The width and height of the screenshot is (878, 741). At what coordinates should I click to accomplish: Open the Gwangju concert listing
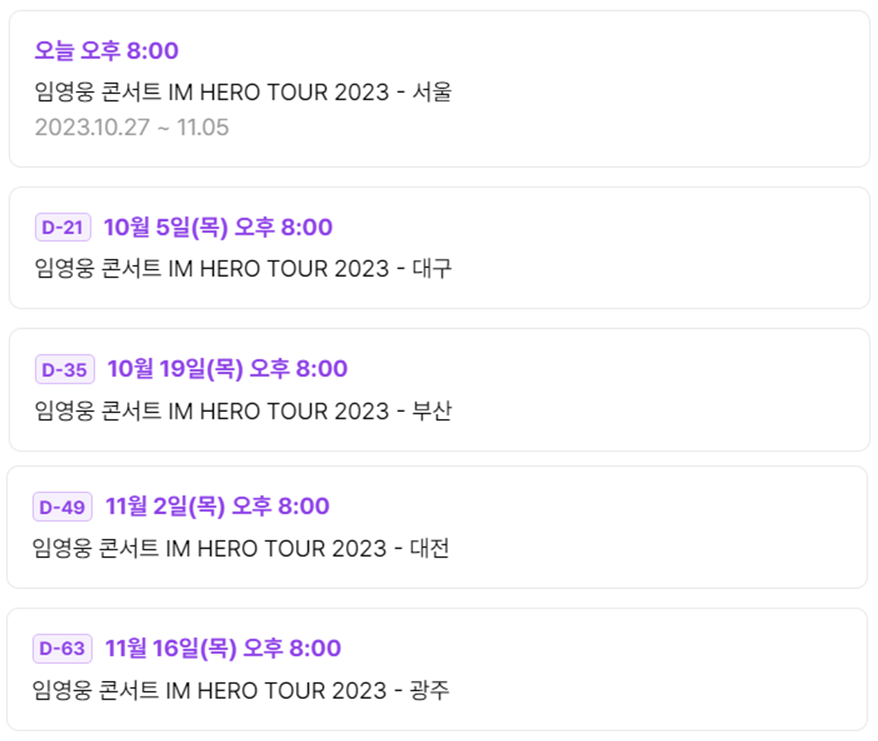point(243,689)
